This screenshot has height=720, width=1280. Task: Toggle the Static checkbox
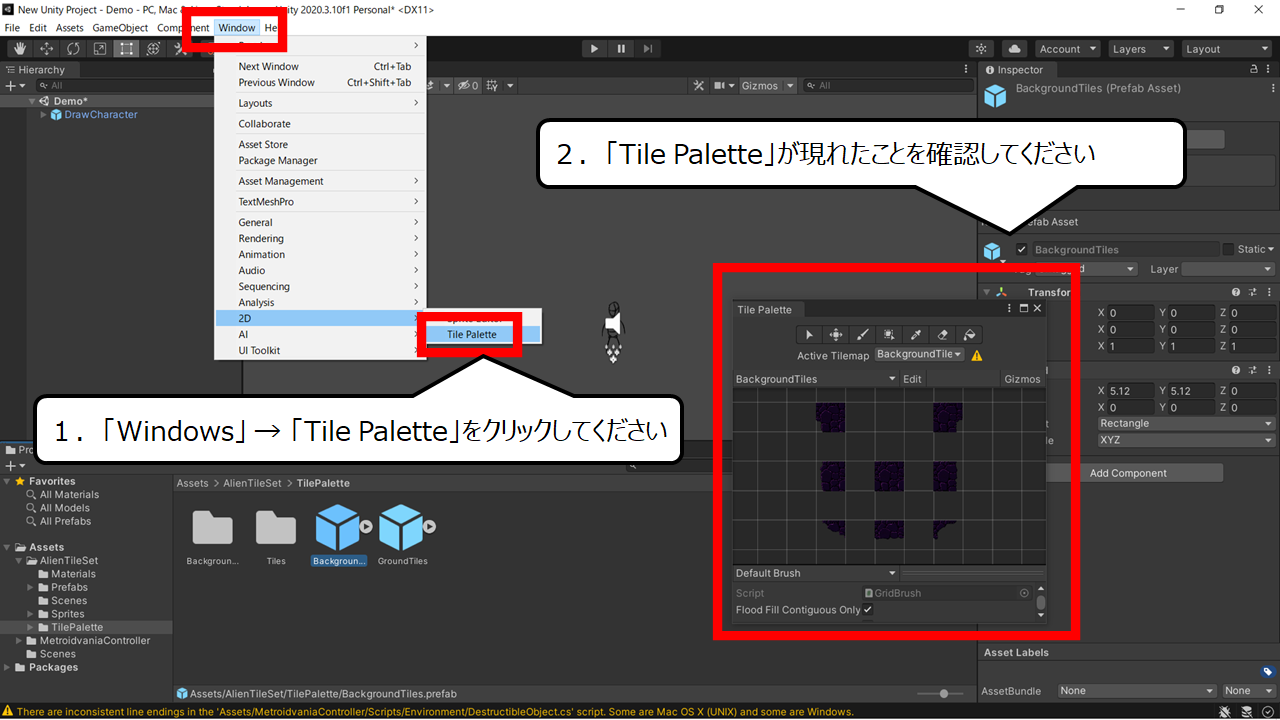pyautogui.click(x=1228, y=250)
